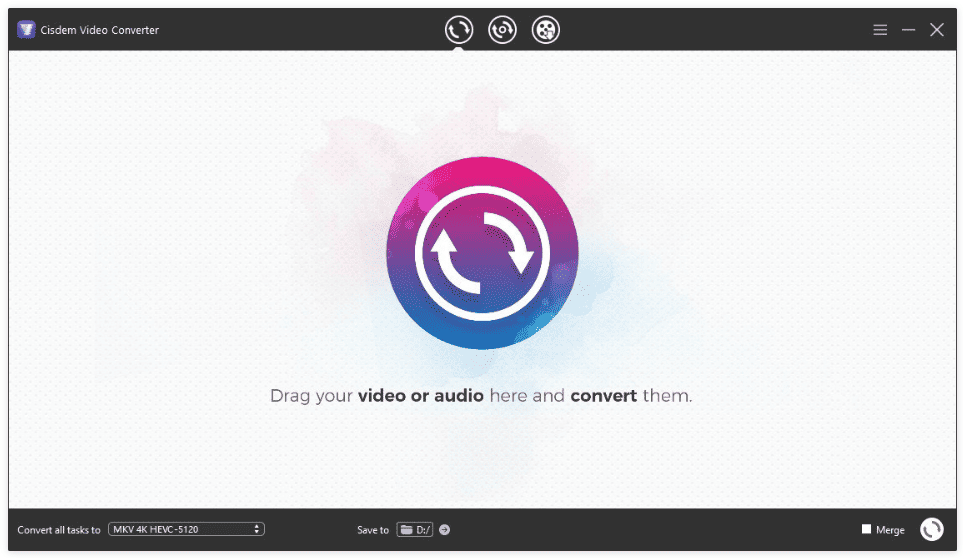Image resolution: width=963 pixels, height=558 pixels.
Task: Minimize the Cisdem Video Converter window
Action: point(908,29)
